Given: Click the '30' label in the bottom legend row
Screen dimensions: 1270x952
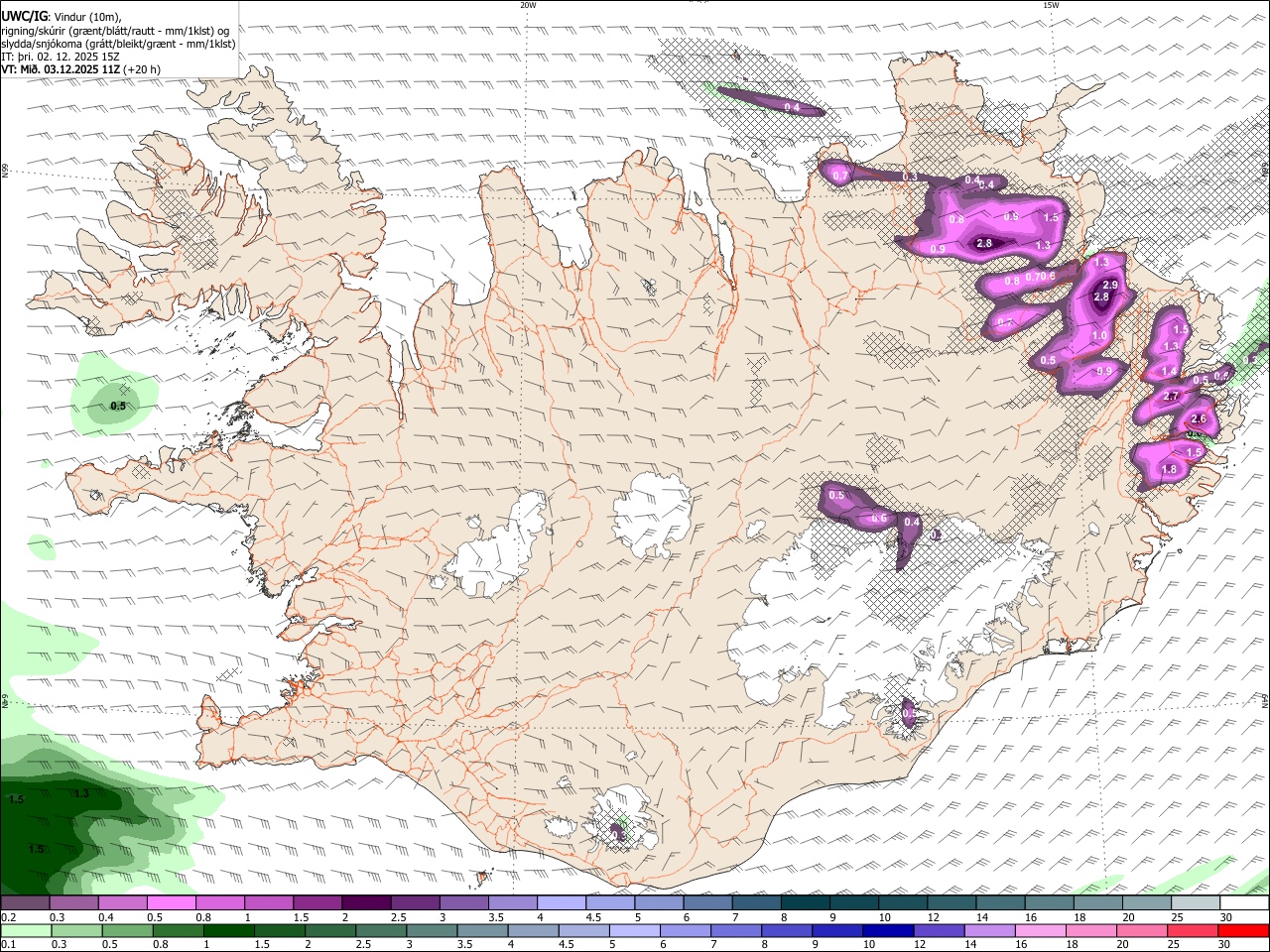Looking at the screenshot, I should [1226, 945].
